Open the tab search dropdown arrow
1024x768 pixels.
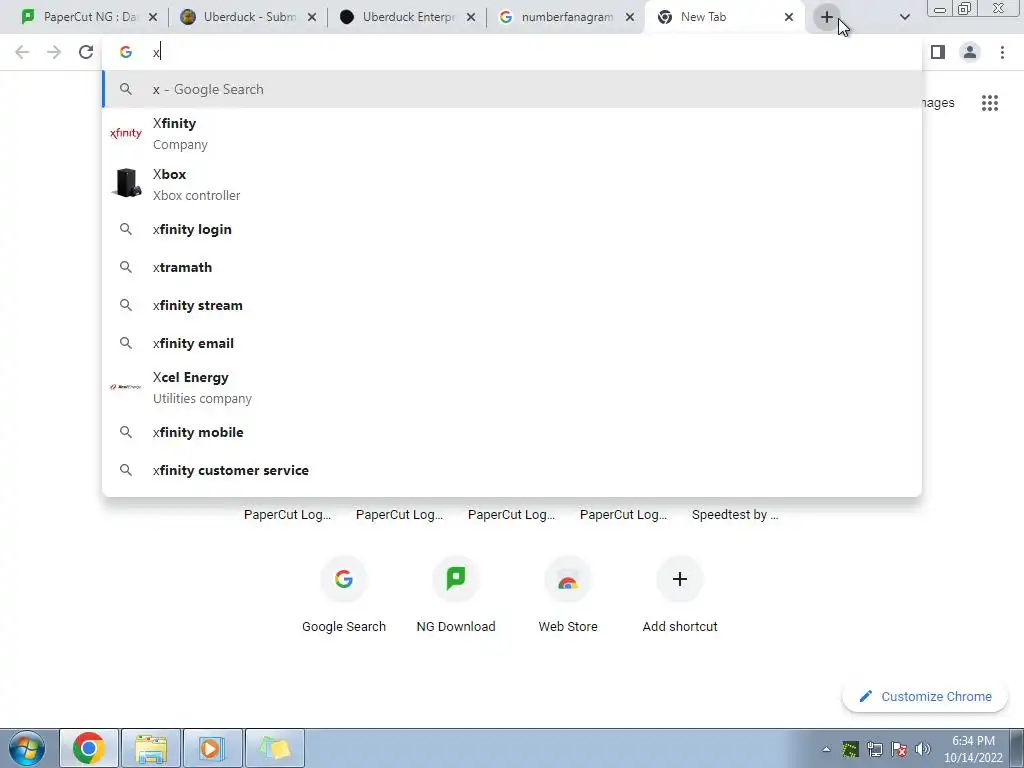pos(904,17)
